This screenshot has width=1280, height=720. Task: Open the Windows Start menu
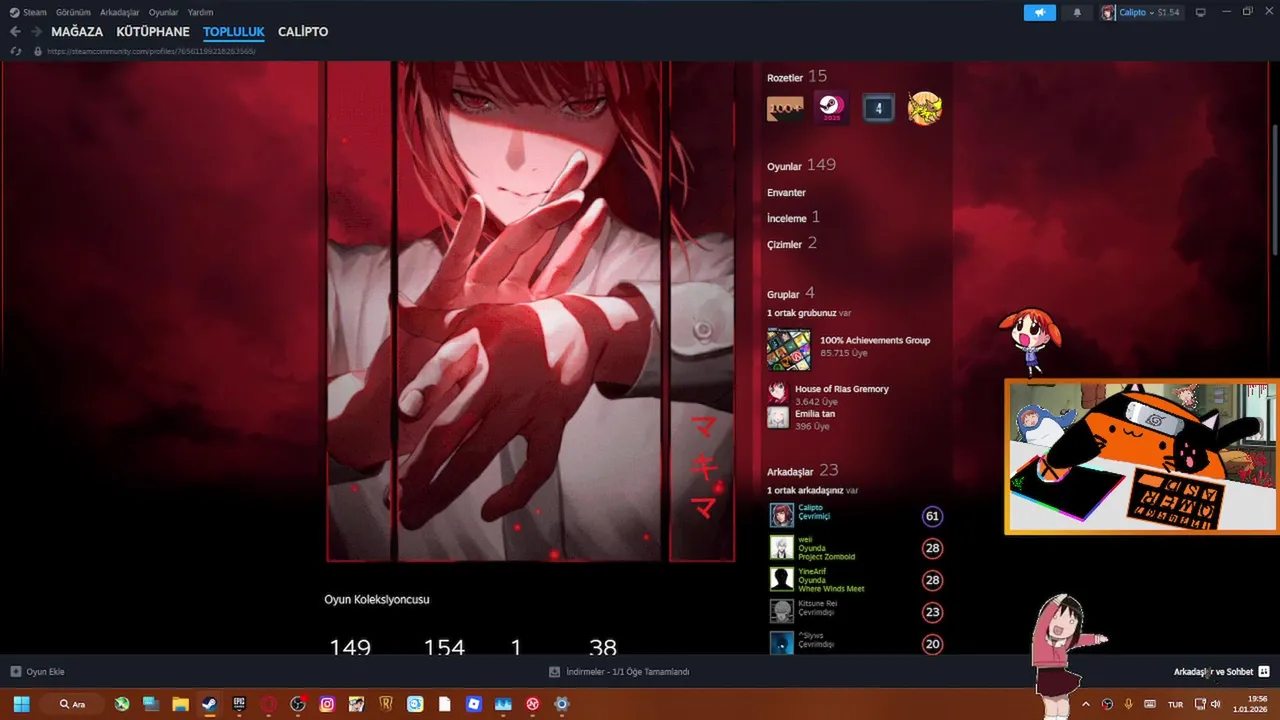[21, 704]
